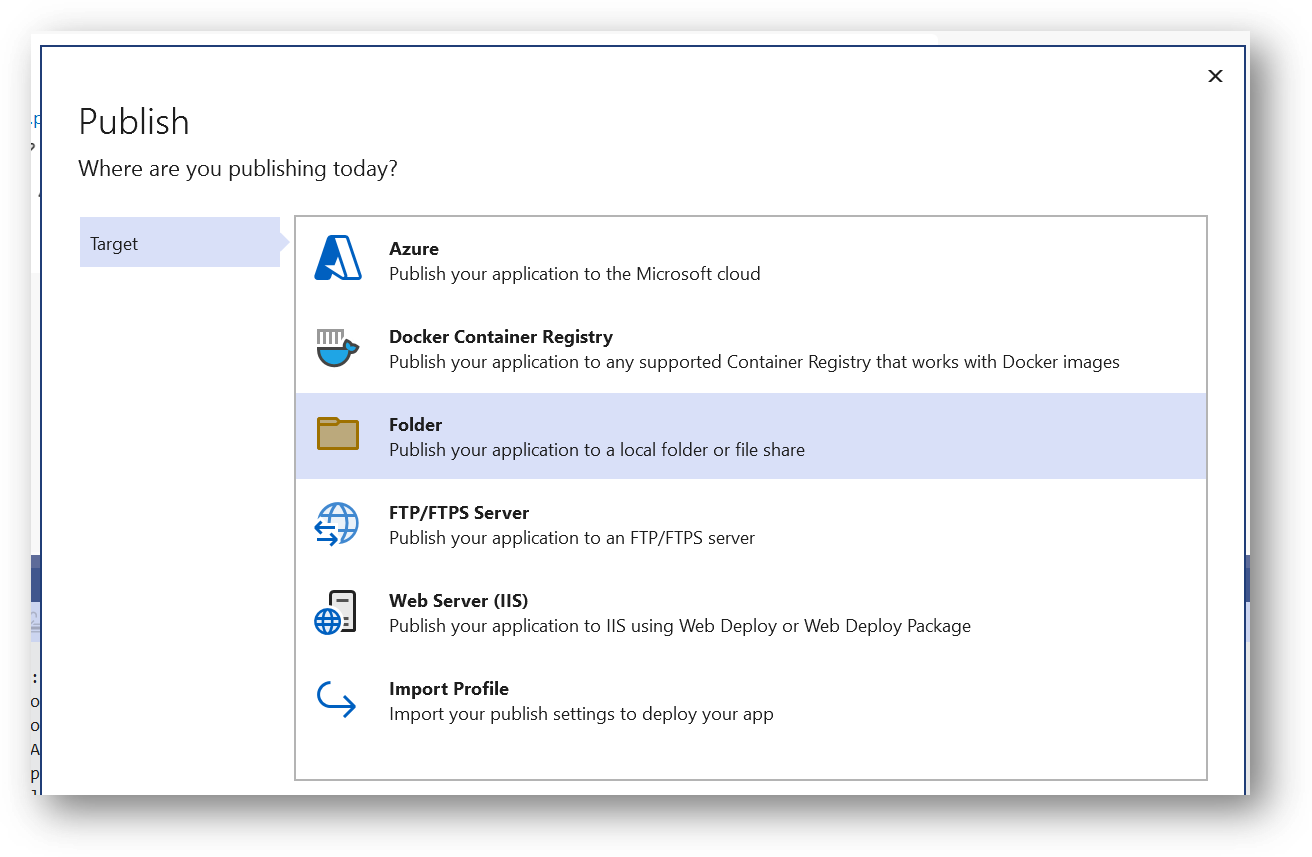Screen dimensions: 1312x857
Task: Click the Azure cloud logo icon
Action: click(337, 259)
